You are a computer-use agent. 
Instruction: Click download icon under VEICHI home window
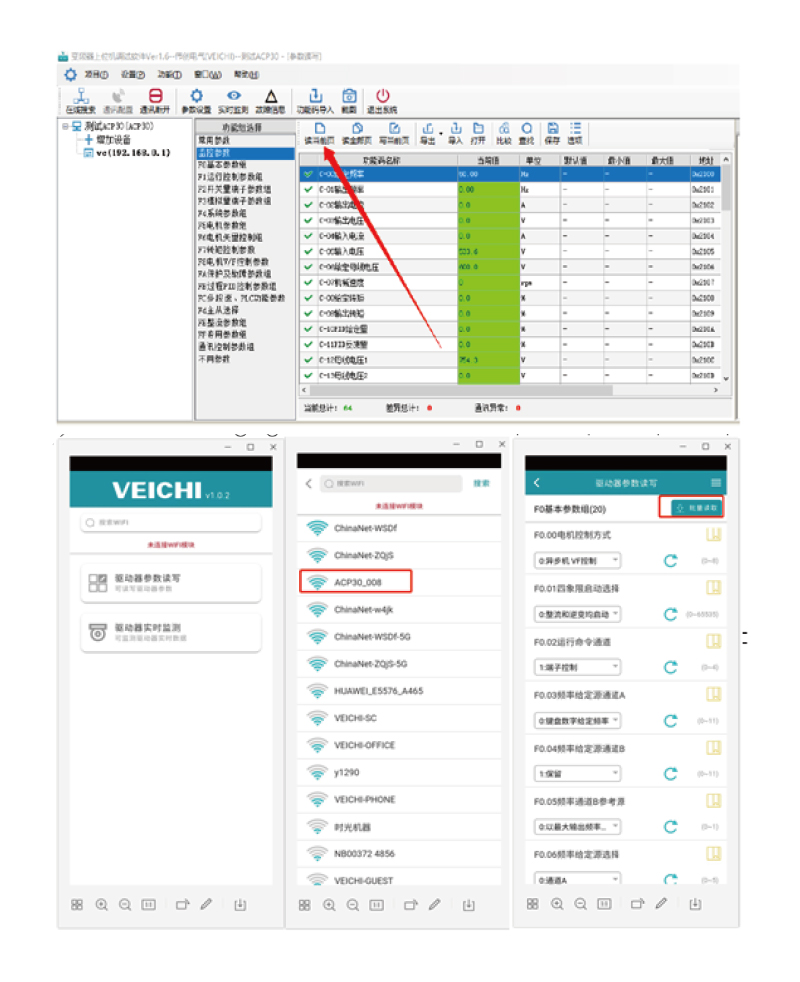(x=240, y=904)
